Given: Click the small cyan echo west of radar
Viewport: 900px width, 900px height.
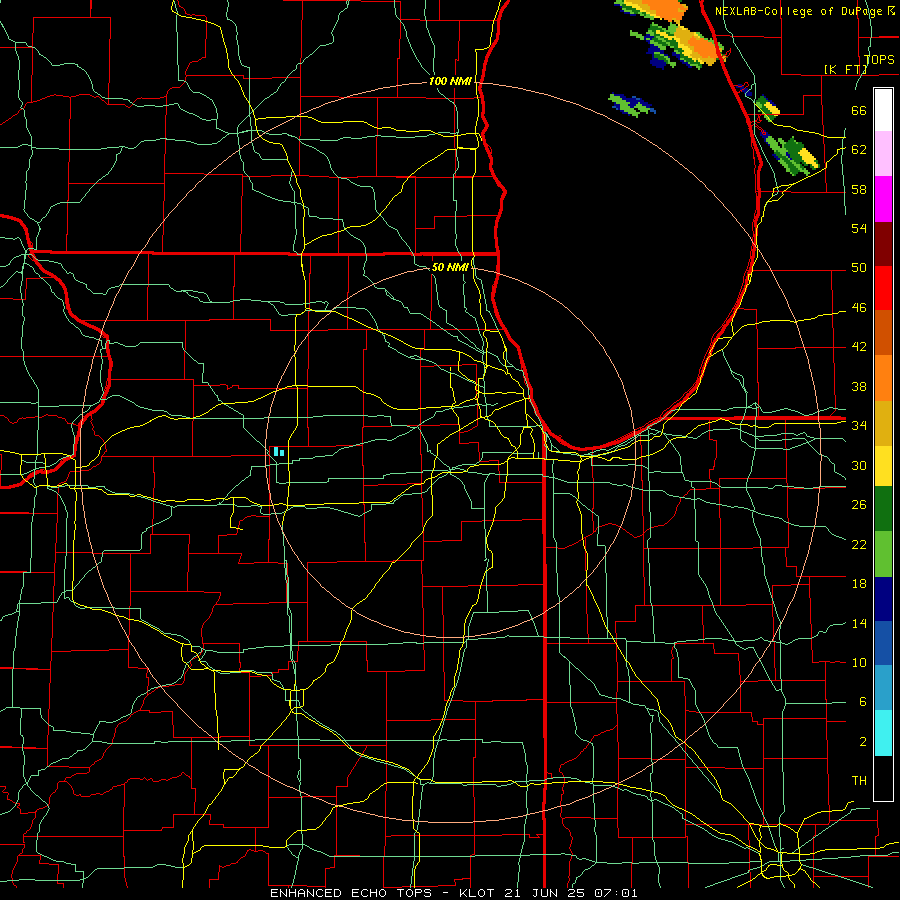Looking at the screenshot, I should (x=278, y=452).
